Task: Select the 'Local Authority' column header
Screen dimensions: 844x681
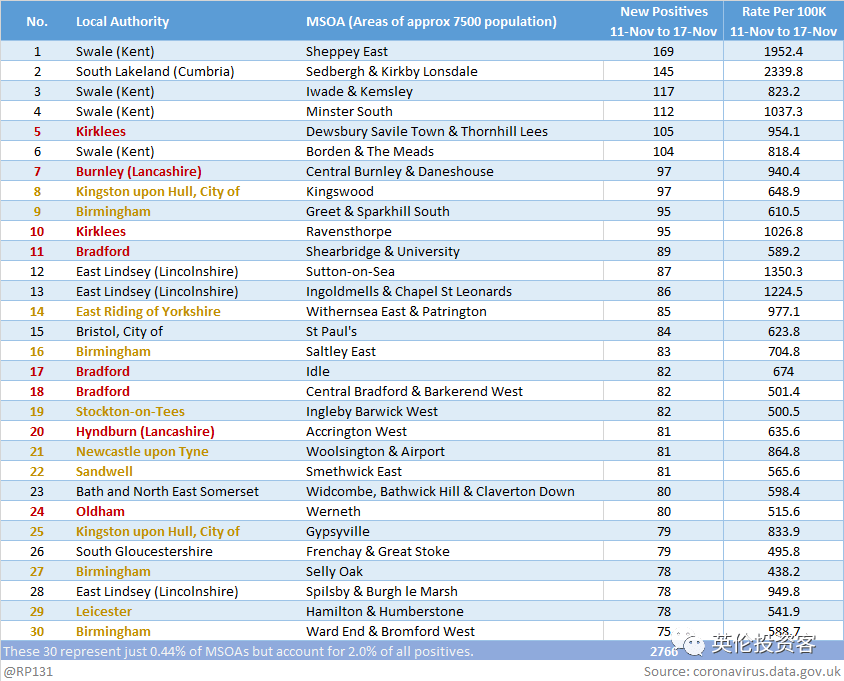Action: point(122,21)
